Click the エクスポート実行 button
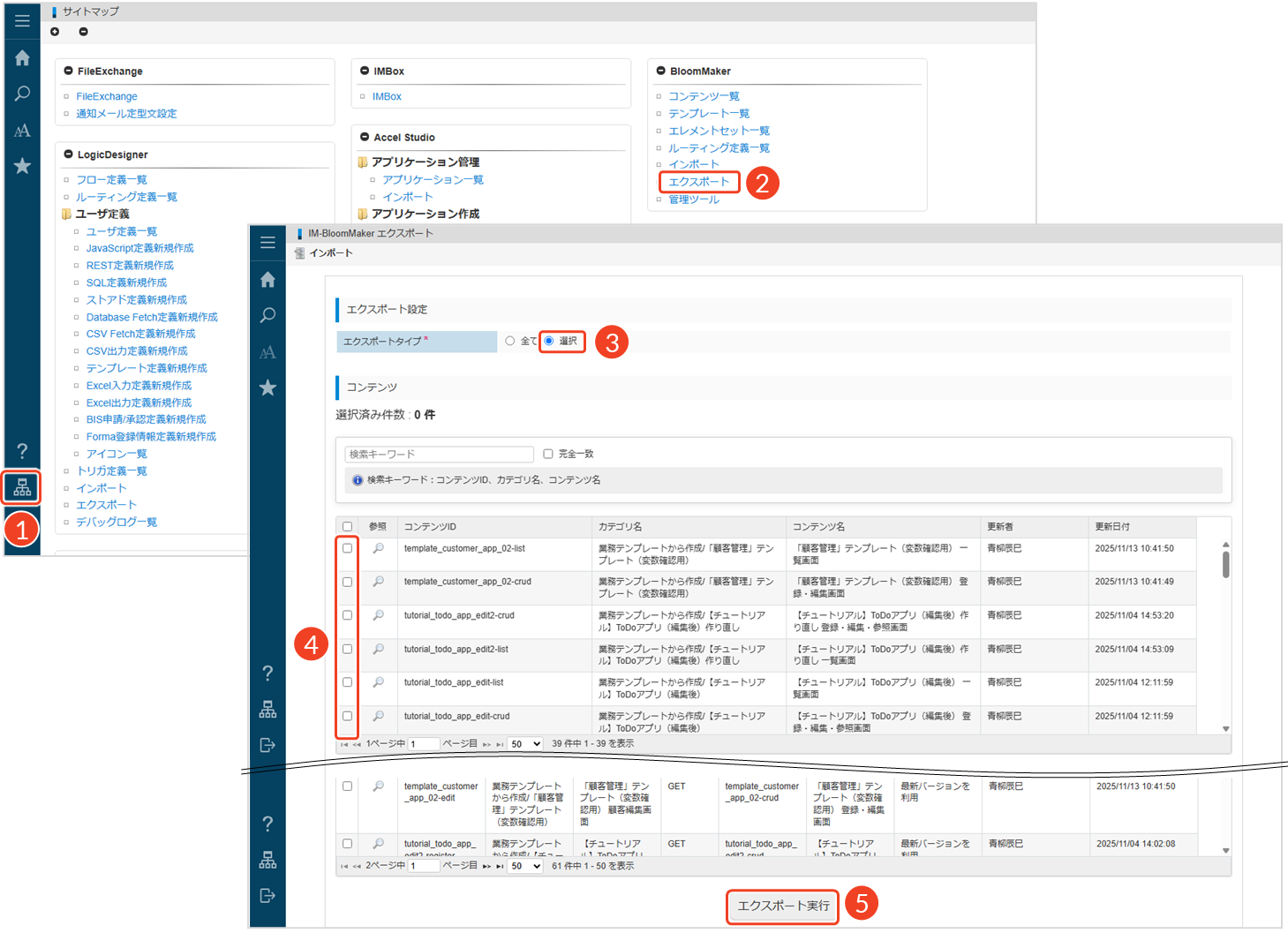 tap(783, 906)
